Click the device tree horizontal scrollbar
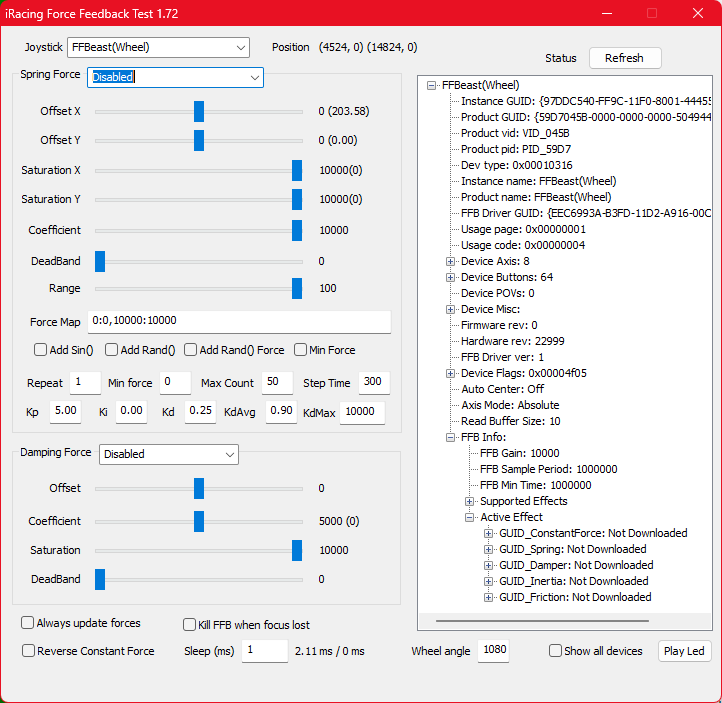 [542, 621]
